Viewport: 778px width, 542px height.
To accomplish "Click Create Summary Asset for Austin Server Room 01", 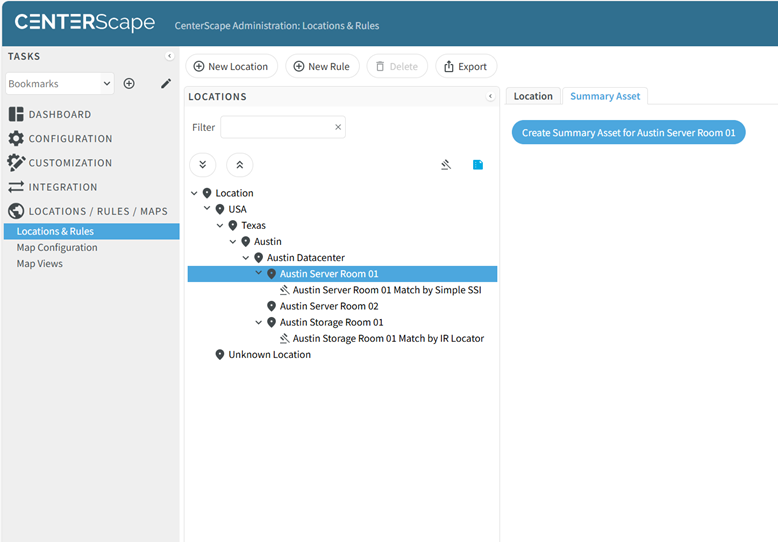I will (628, 133).
